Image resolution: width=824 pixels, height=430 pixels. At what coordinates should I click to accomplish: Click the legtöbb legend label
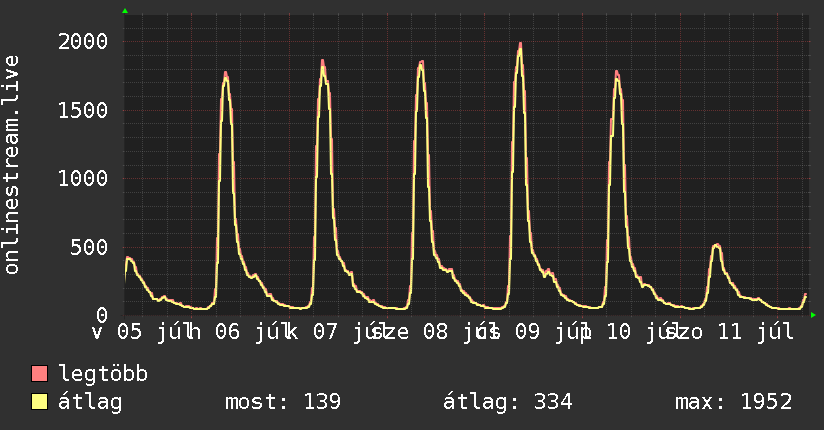tap(103, 374)
